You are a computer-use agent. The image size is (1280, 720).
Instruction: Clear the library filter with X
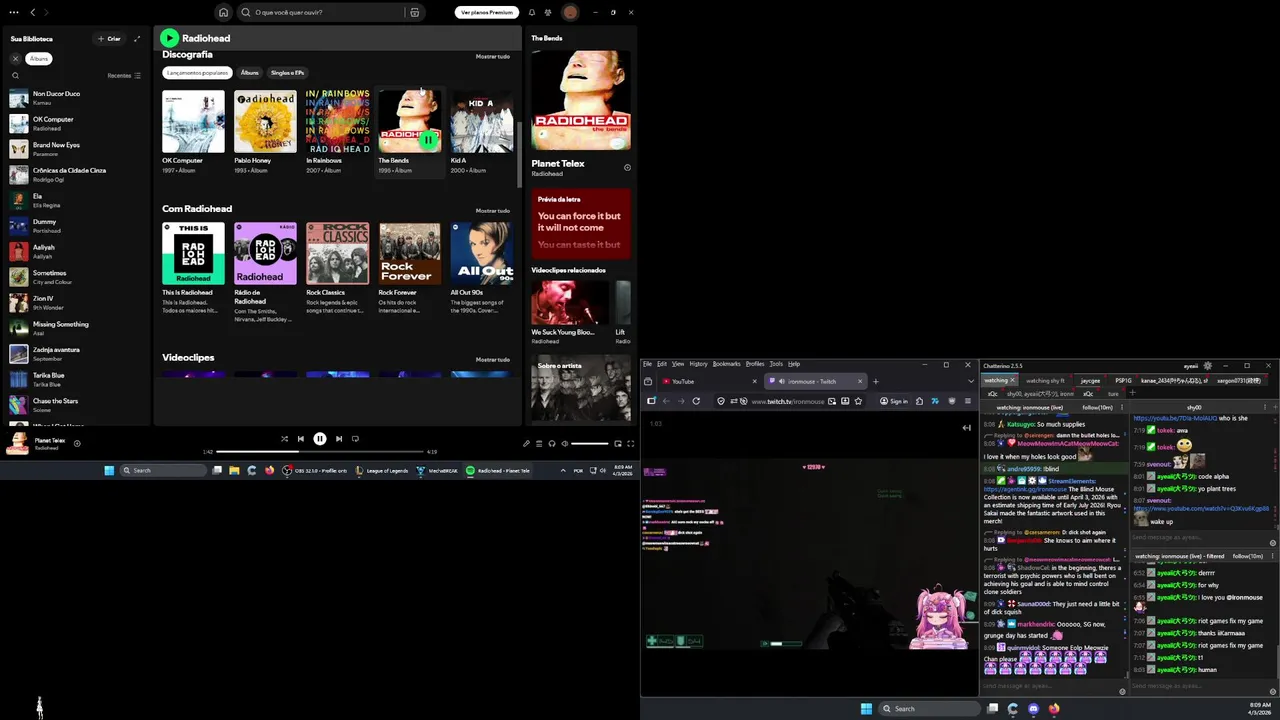pyautogui.click(x=15, y=59)
